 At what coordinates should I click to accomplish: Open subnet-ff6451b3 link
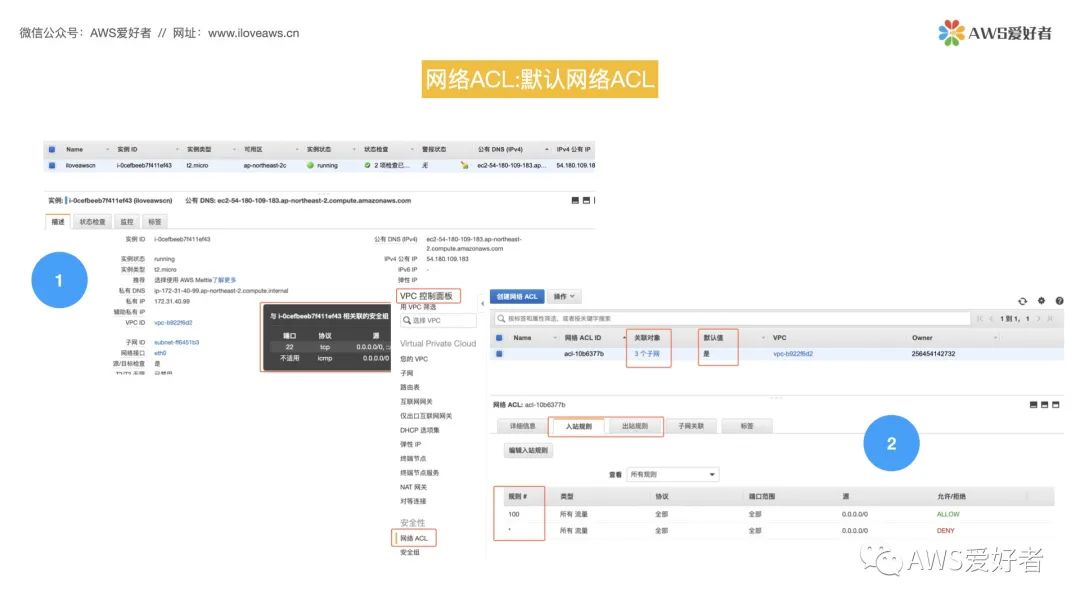(176, 342)
